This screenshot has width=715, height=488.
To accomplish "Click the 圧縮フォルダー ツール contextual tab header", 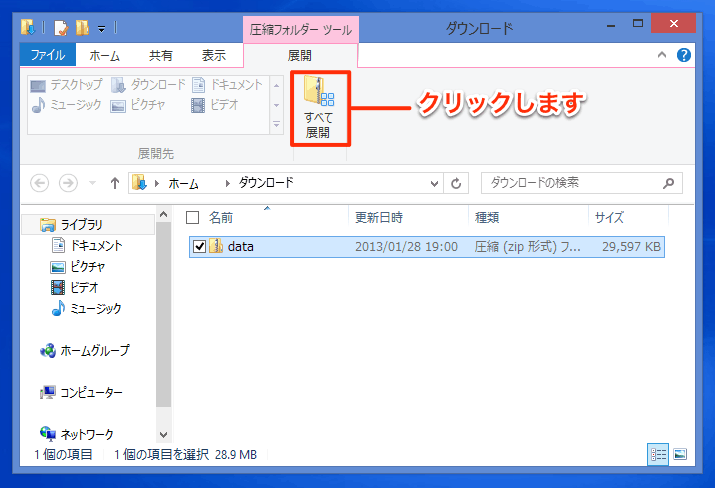I will coord(301,30).
